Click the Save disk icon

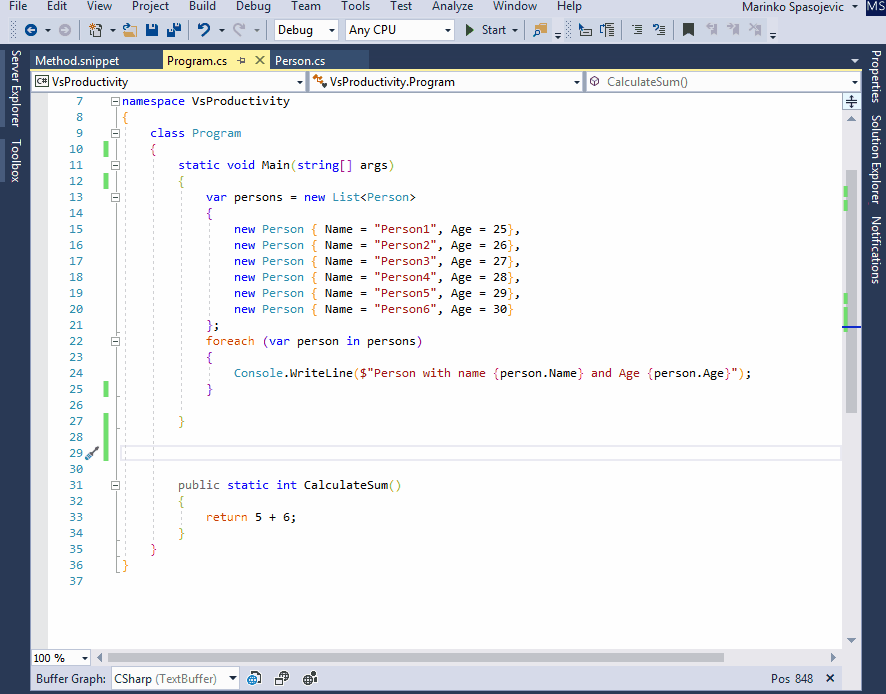152,30
